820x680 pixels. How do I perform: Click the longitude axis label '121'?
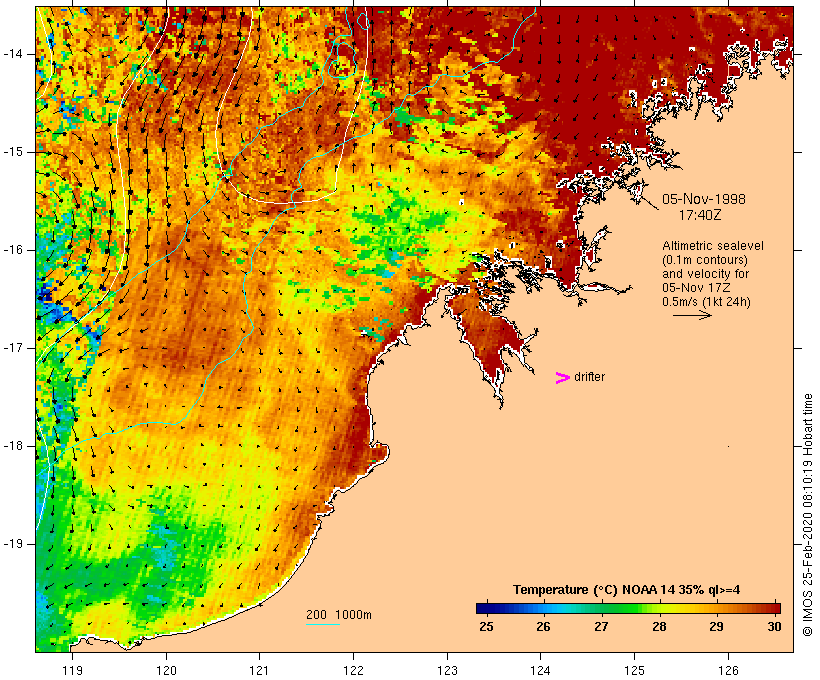click(259, 670)
